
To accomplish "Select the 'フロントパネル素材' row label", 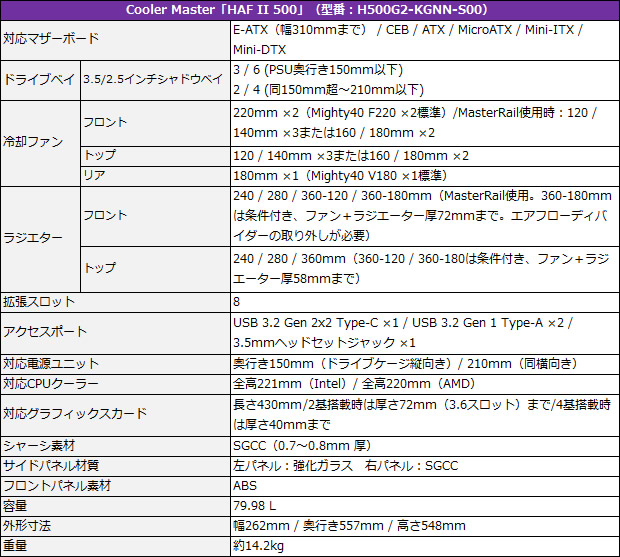I will click(x=115, y=486).
